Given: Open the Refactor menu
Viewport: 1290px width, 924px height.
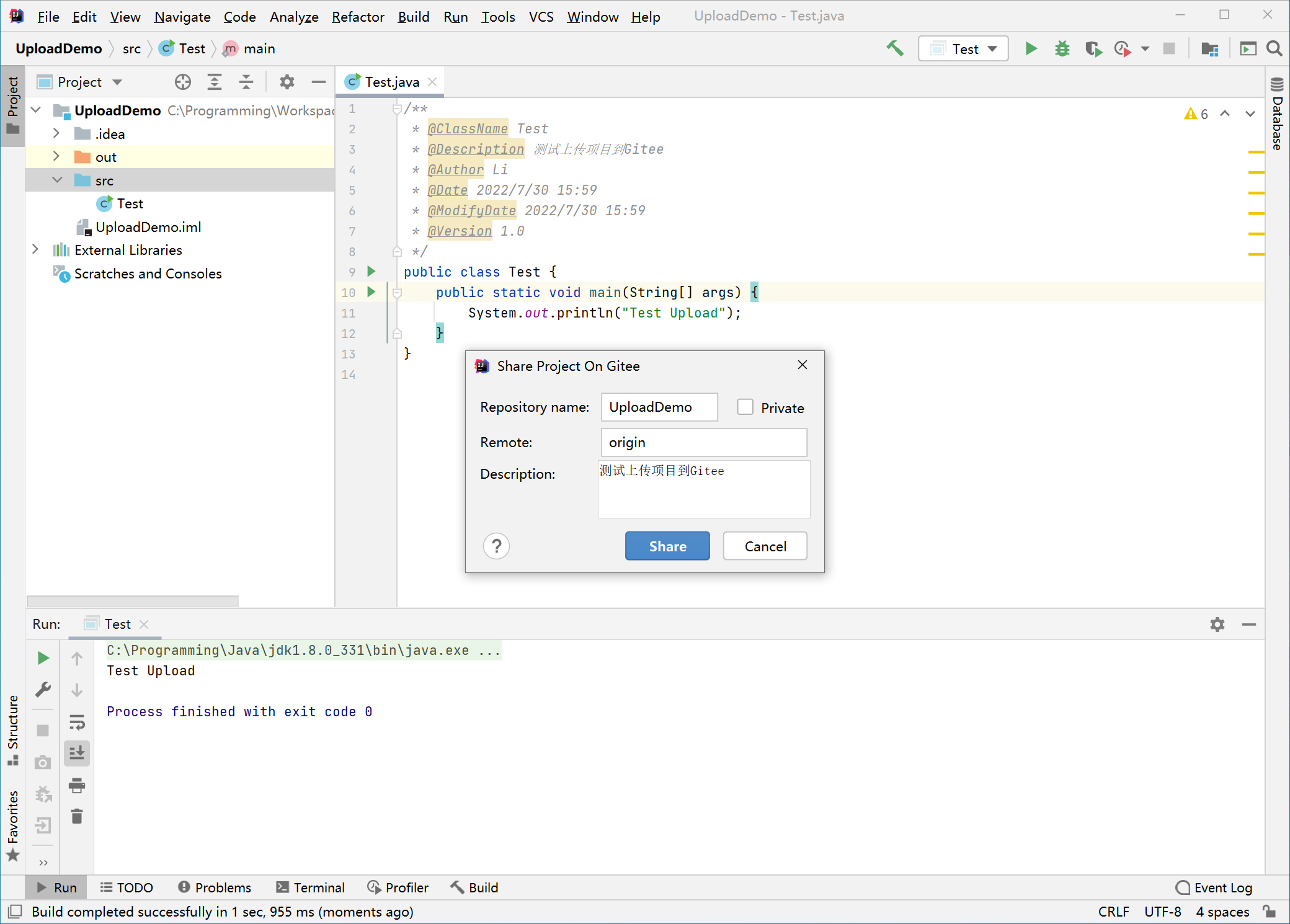Looking at the screenshot, I should click(358, 17).
